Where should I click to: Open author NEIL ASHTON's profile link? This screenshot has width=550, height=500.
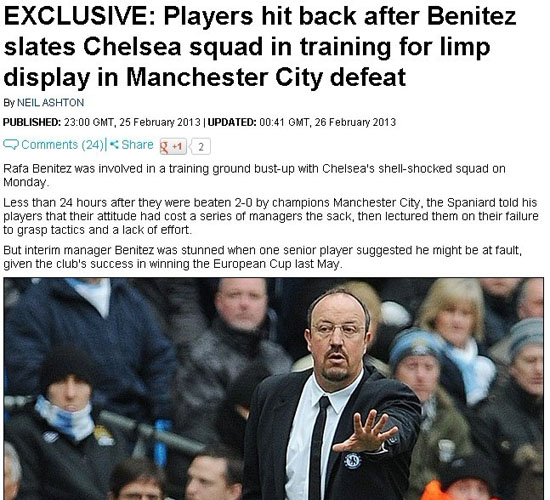tap(51, 102)
